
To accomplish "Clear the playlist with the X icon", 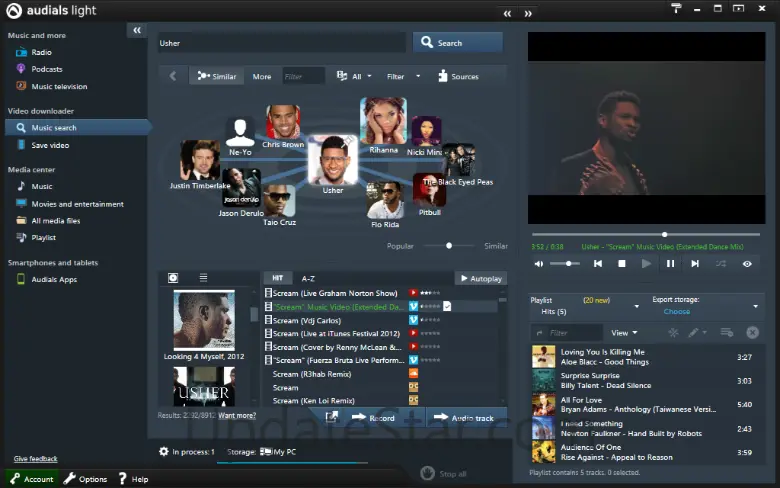I will [x=752, y=332].
